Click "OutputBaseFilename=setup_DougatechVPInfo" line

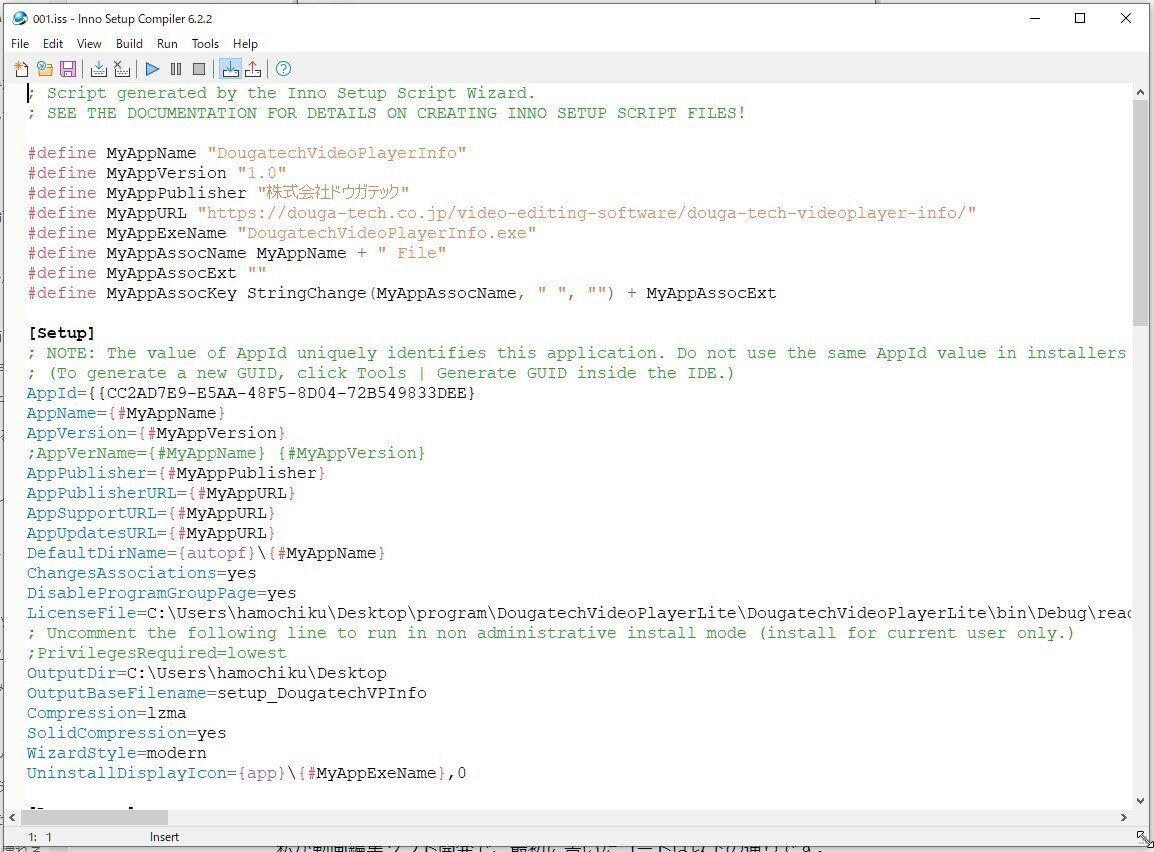pos(227,693)
